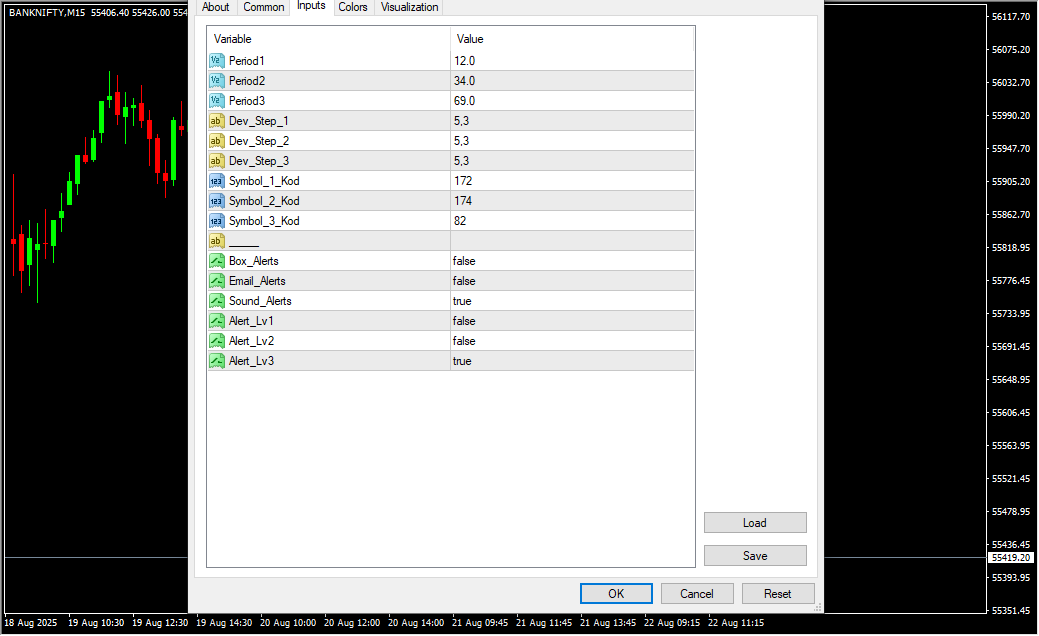Open the About tab
The width and height of the screenshot is (1039, 636).
click(216, 7)
